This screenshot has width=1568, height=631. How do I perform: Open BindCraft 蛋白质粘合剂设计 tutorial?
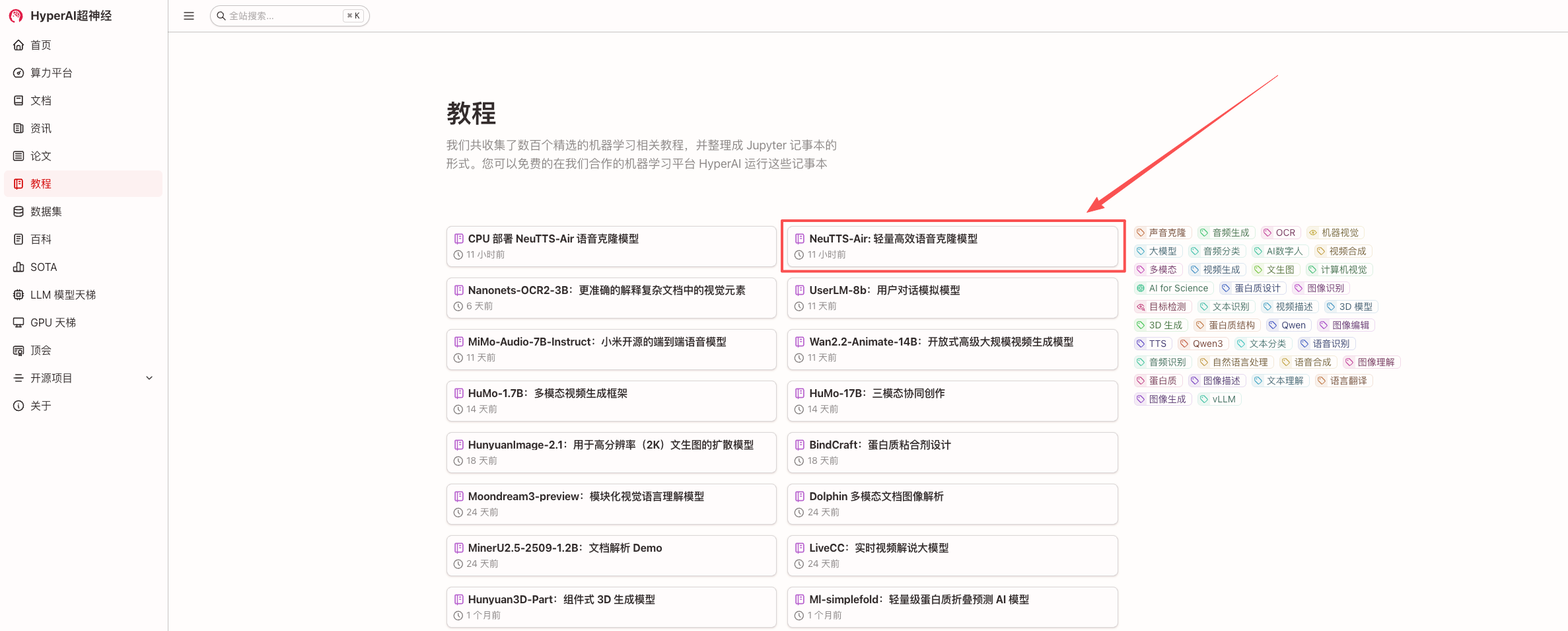(x=952, y=453)
